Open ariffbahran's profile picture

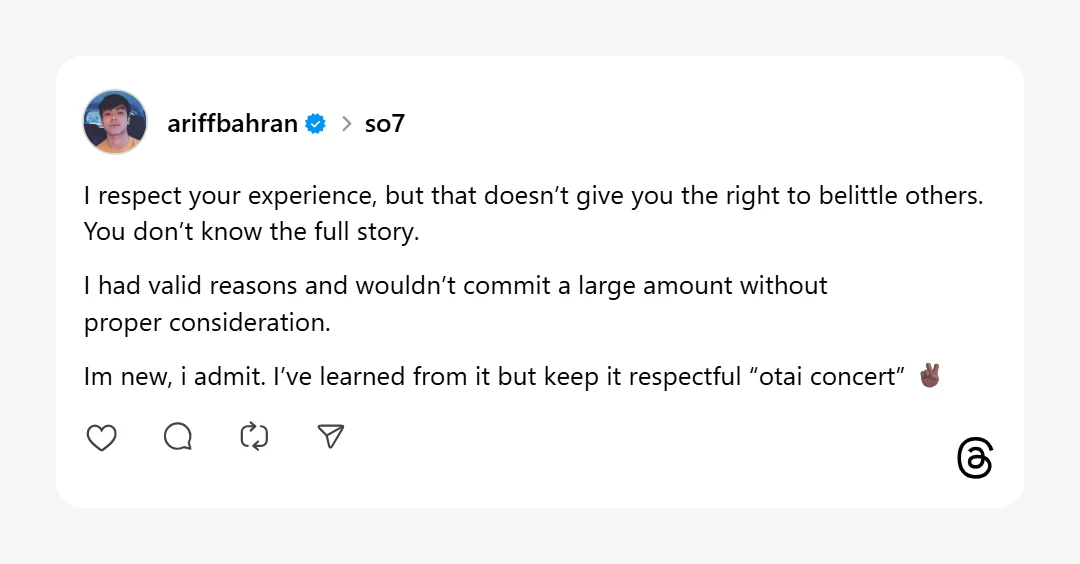click(115, 122)
